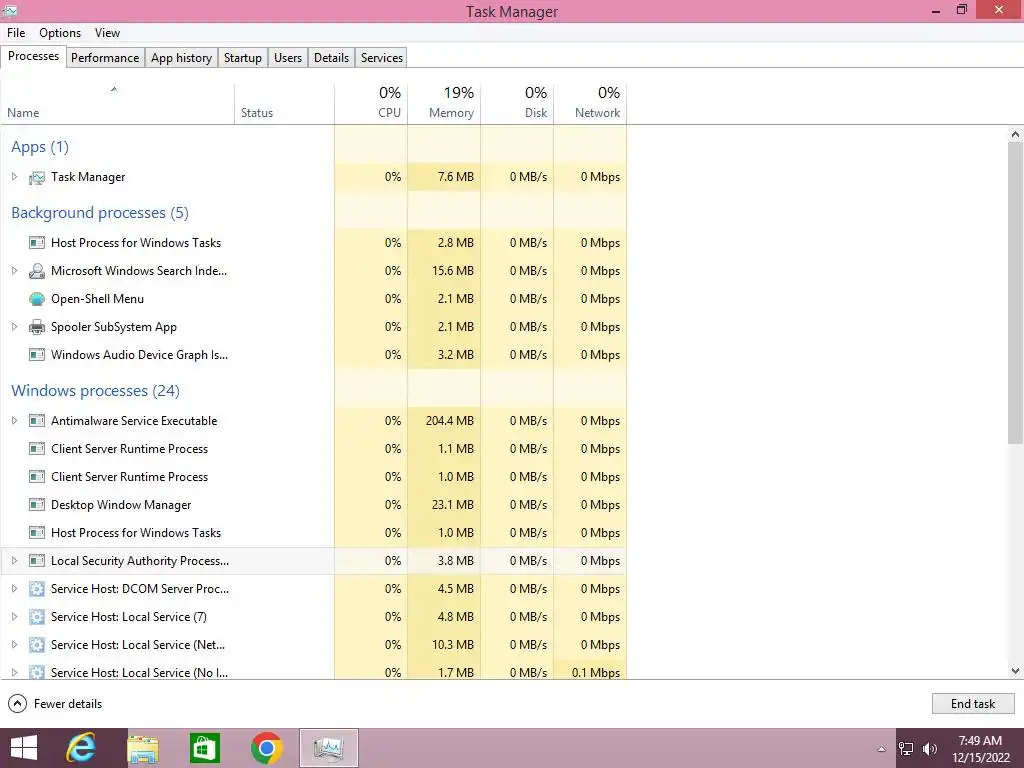Image resolution: width=1024 pixels, height=768 pixels.
Task: Click the End task button
Action: pos(973,703)
